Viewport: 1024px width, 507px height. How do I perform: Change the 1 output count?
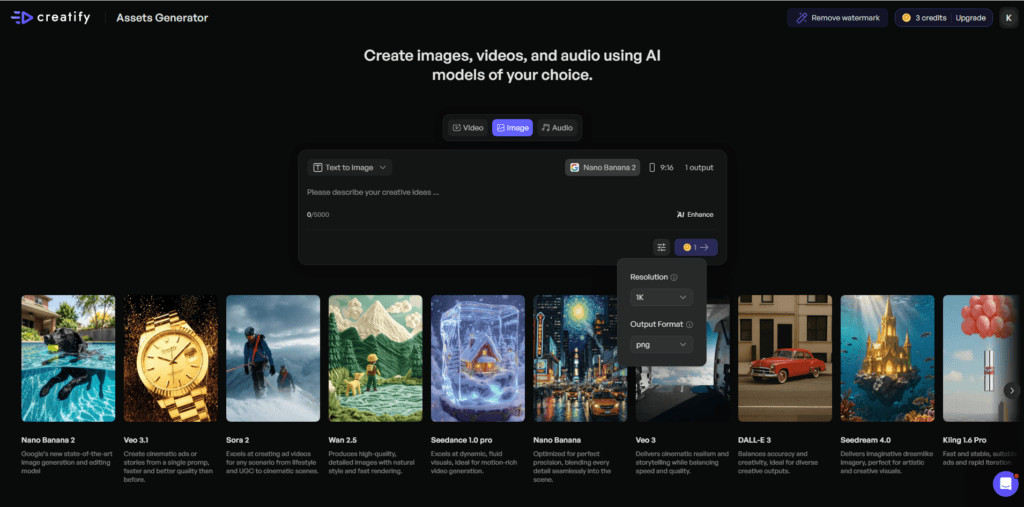point(699,167)
